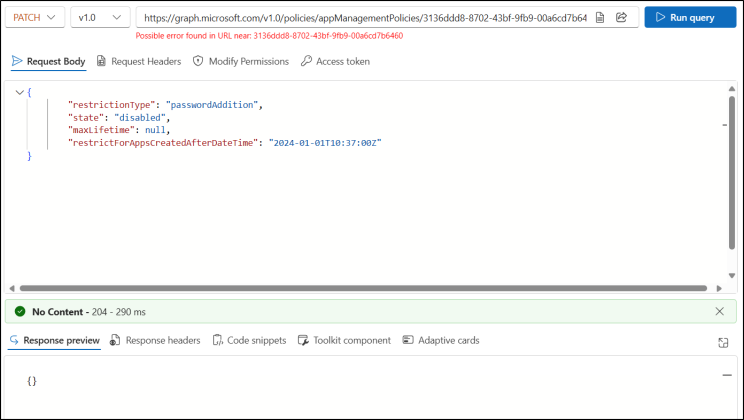This screenshot has width=744, height=420.
Task: Click the "2024-01-01T10:37:00Z" date value
Action: coord(325,143)
